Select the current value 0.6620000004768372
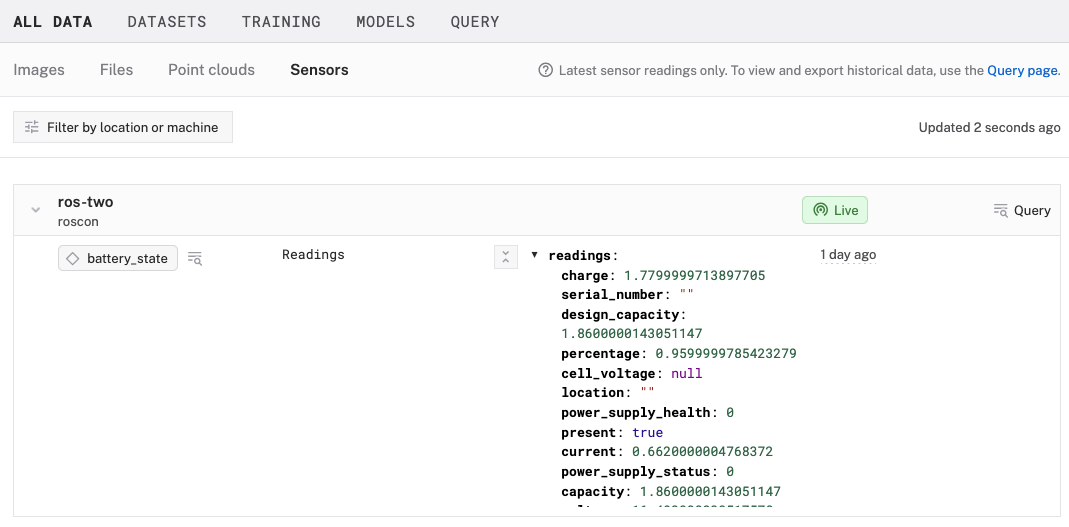Screen dimensions: 1069x527 tap(702, 452)
